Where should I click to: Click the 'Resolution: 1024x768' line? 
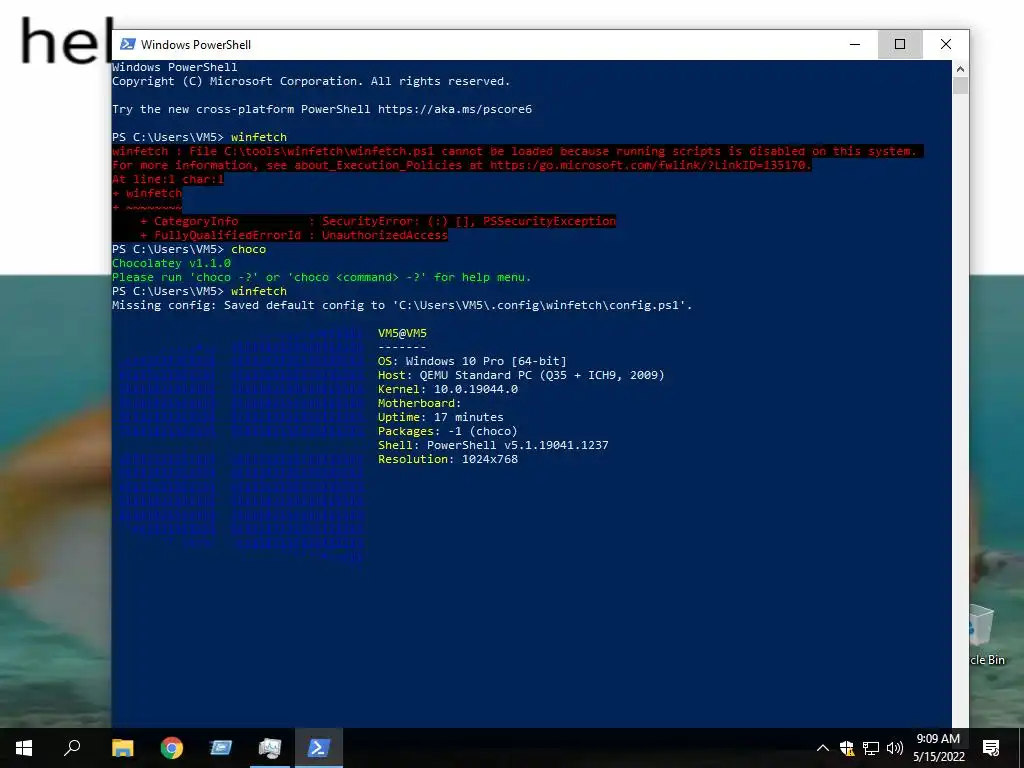(x=448, y=459)
